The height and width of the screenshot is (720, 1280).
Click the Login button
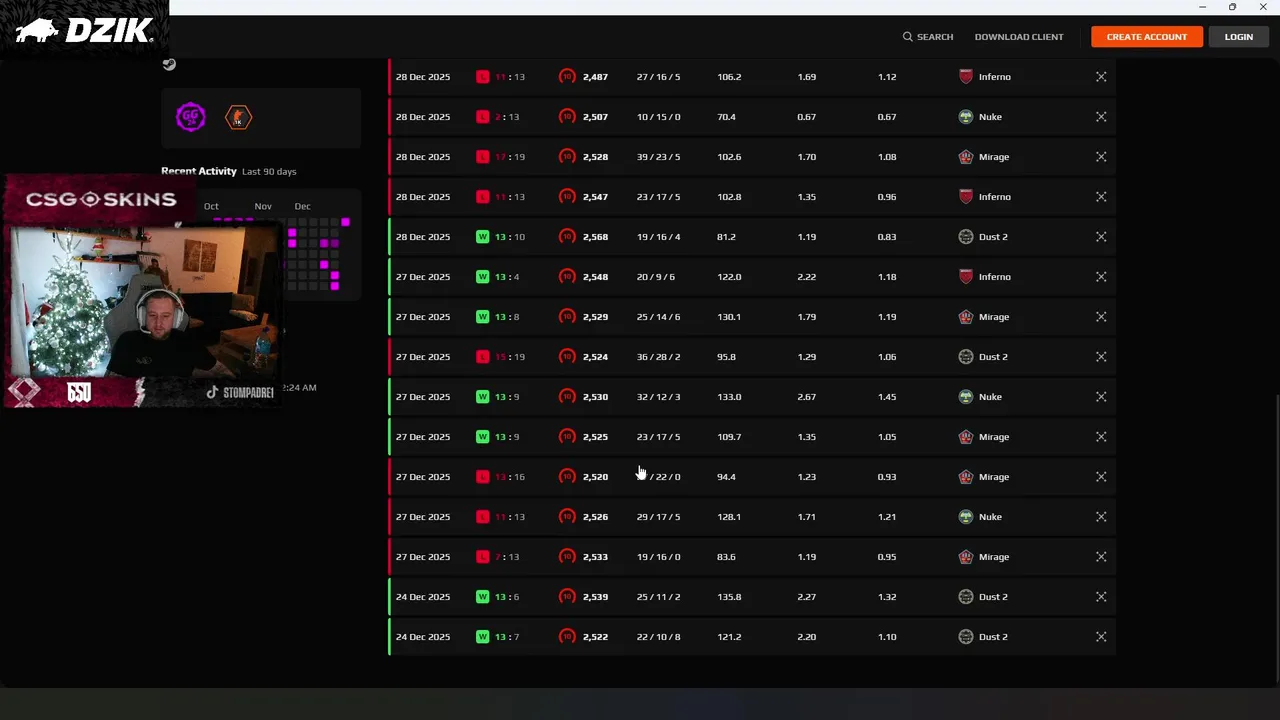pos(1238,37)
